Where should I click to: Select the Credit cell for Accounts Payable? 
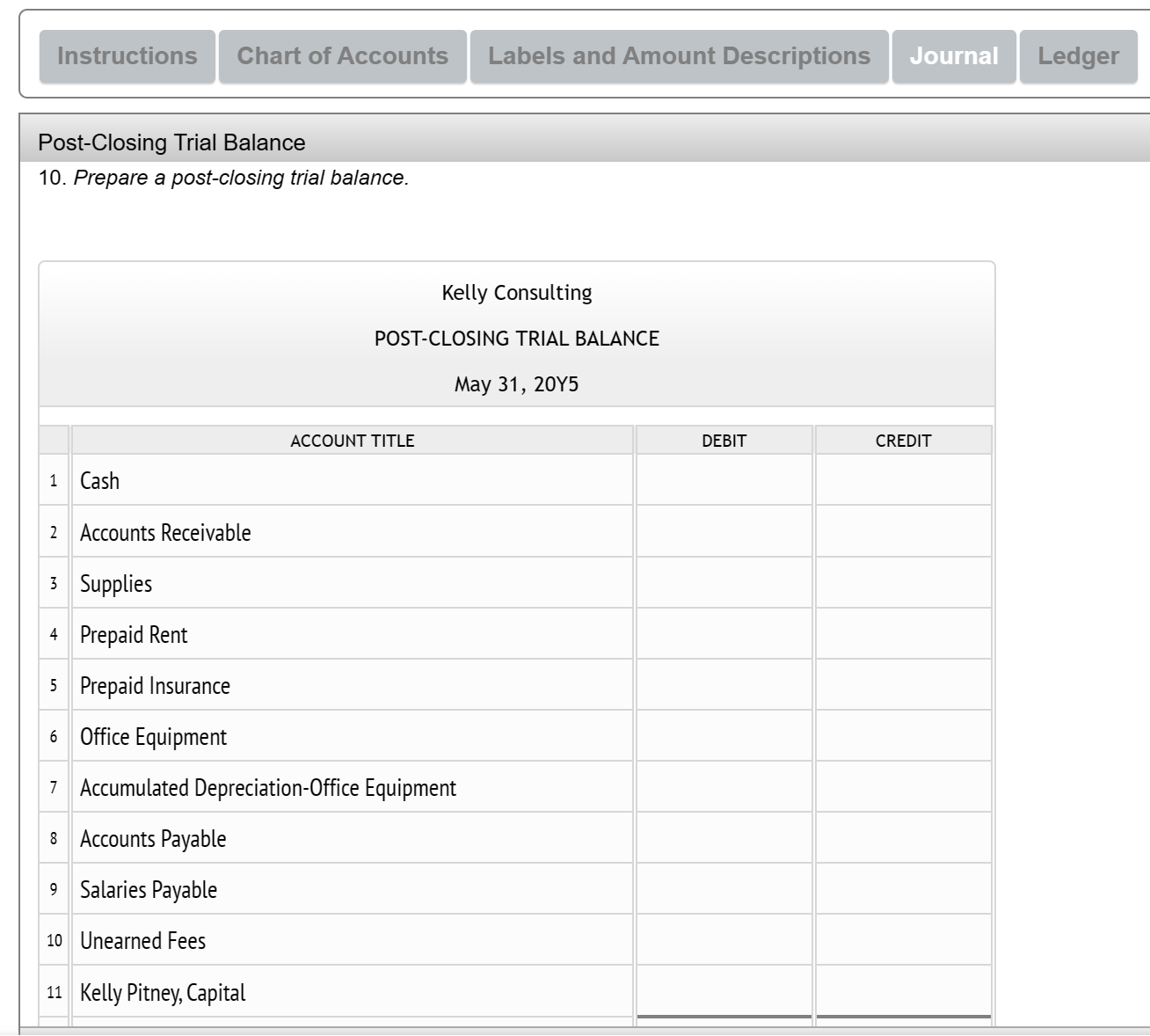point(904,838)
